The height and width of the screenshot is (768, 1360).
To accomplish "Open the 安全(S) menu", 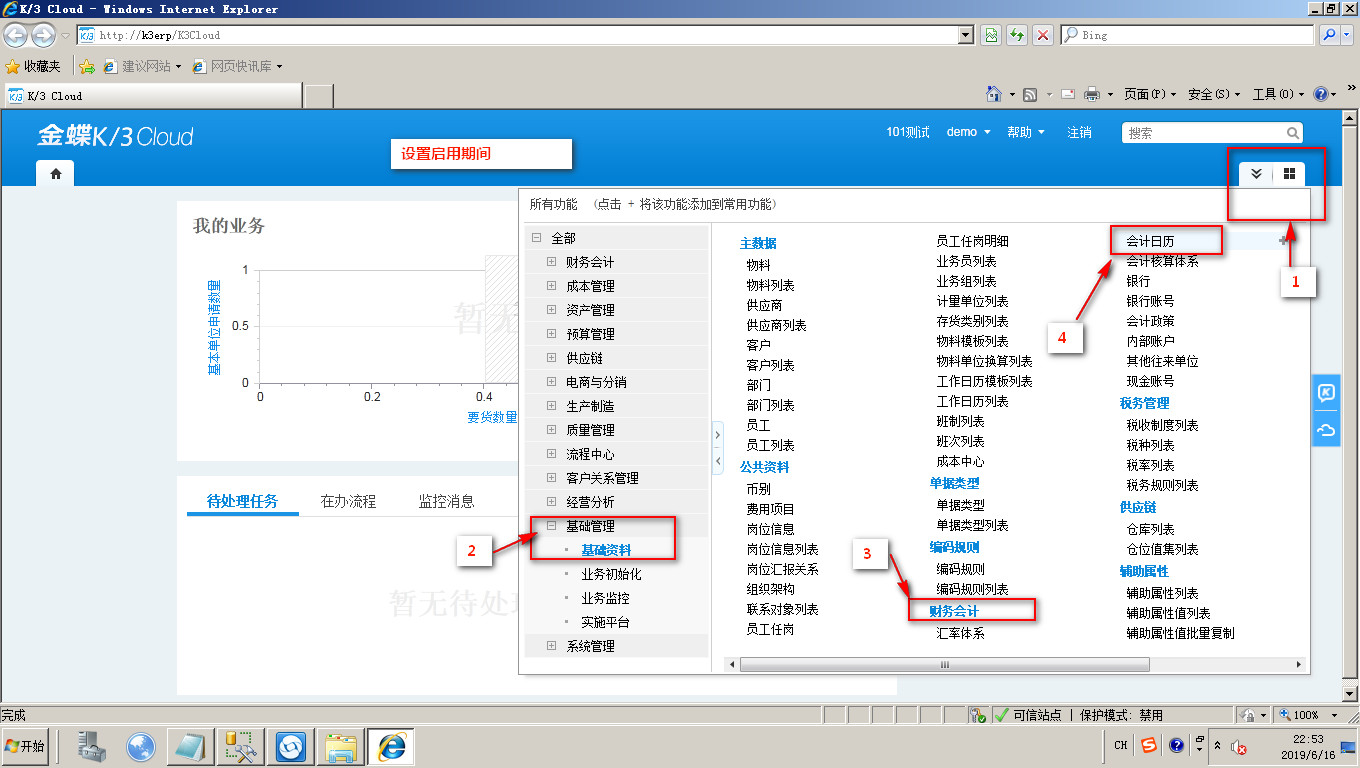I will point(1214,94).
